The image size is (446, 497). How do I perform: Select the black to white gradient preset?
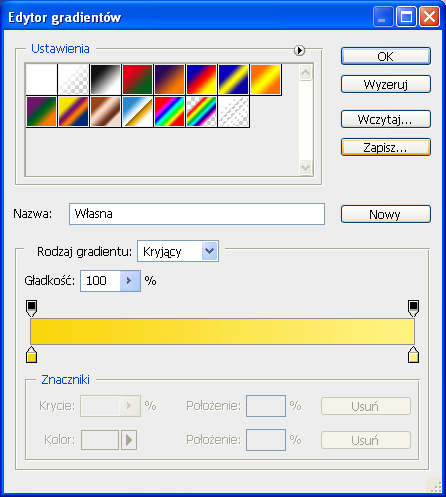click(x=105, y=80)
